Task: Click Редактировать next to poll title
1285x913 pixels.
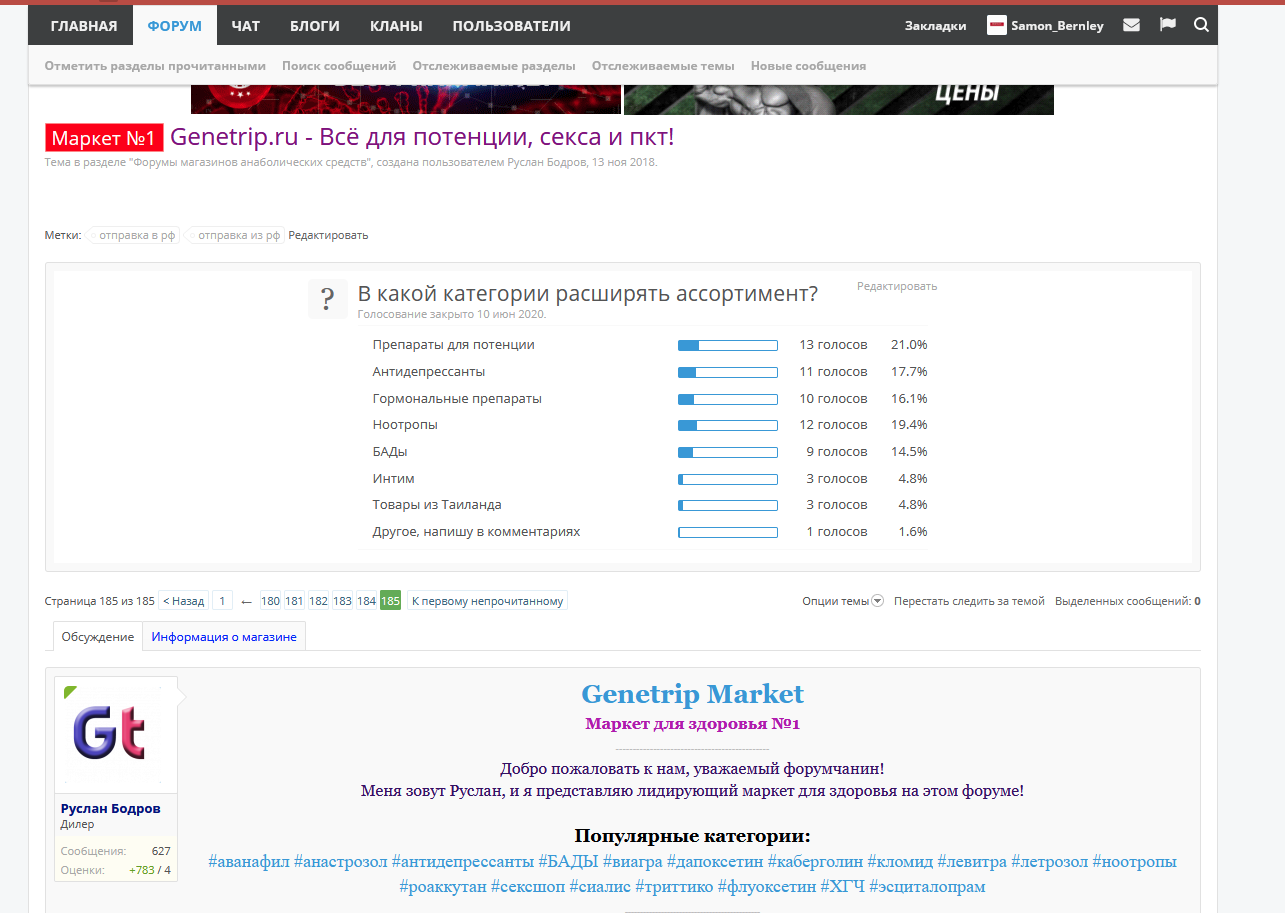Action: coord(896,286)
